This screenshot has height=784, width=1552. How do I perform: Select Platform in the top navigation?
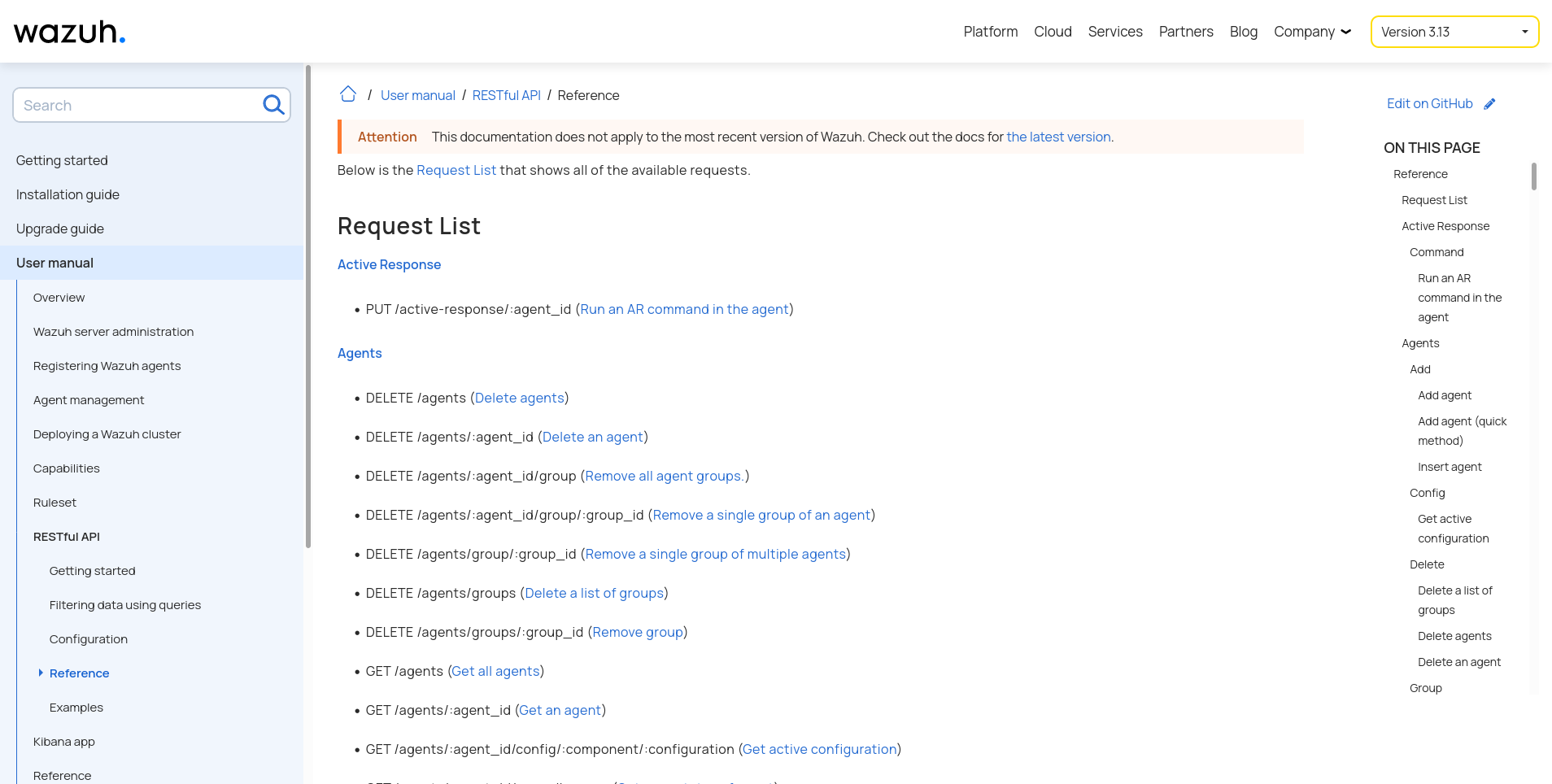990,32
